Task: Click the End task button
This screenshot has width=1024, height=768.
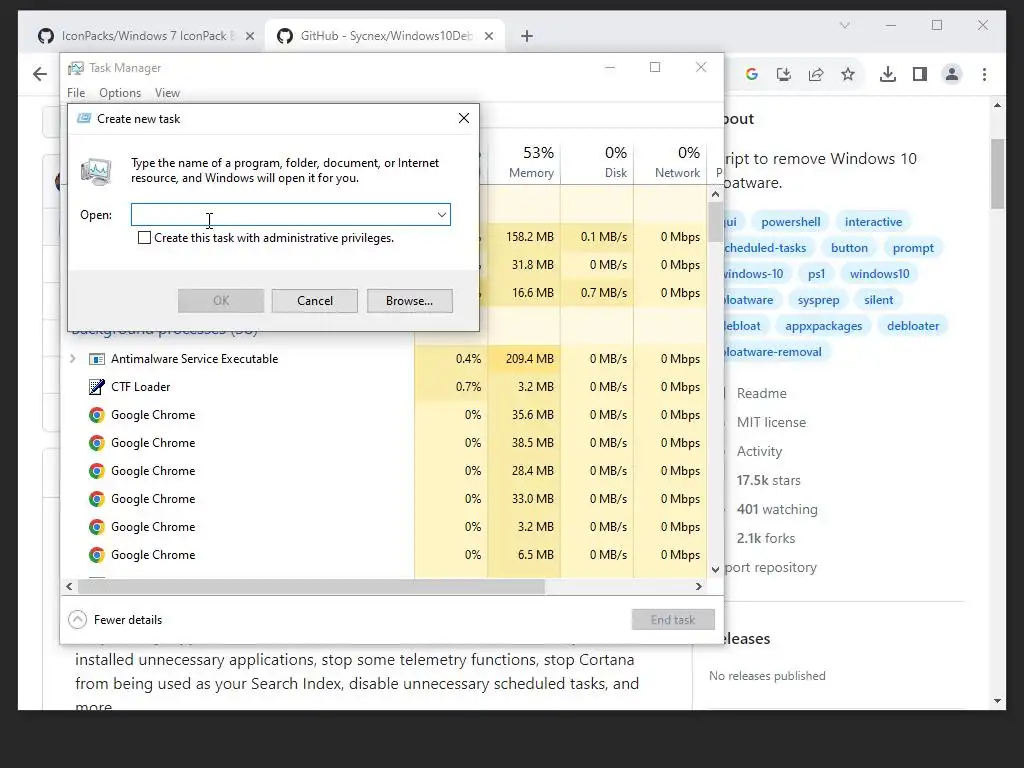Action: pos(673,620)
